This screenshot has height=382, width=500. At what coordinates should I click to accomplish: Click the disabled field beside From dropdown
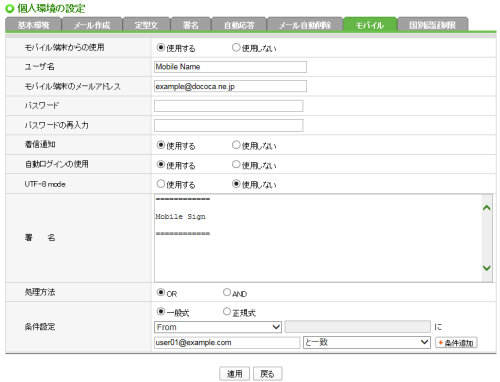point(358,327)
